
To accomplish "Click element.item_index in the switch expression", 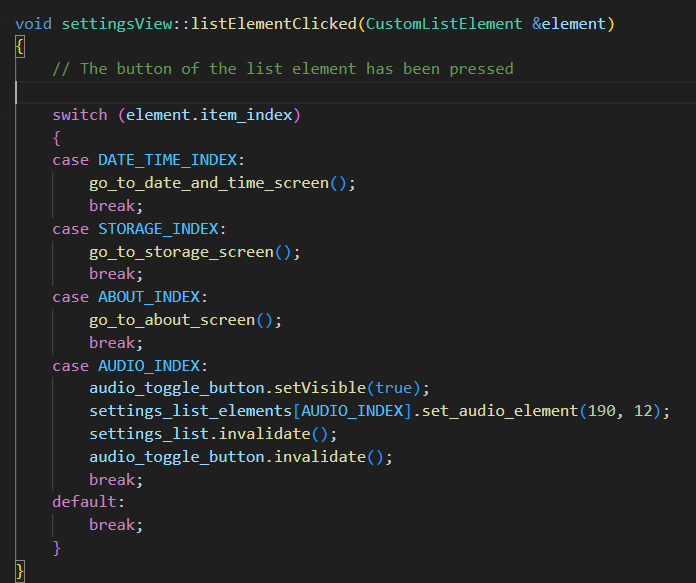I will click(x=209, y=115).
